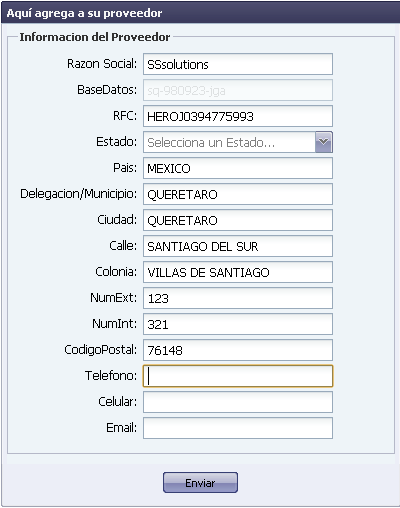Select the RFC input field
400x508 pixels.
(238, 116)
